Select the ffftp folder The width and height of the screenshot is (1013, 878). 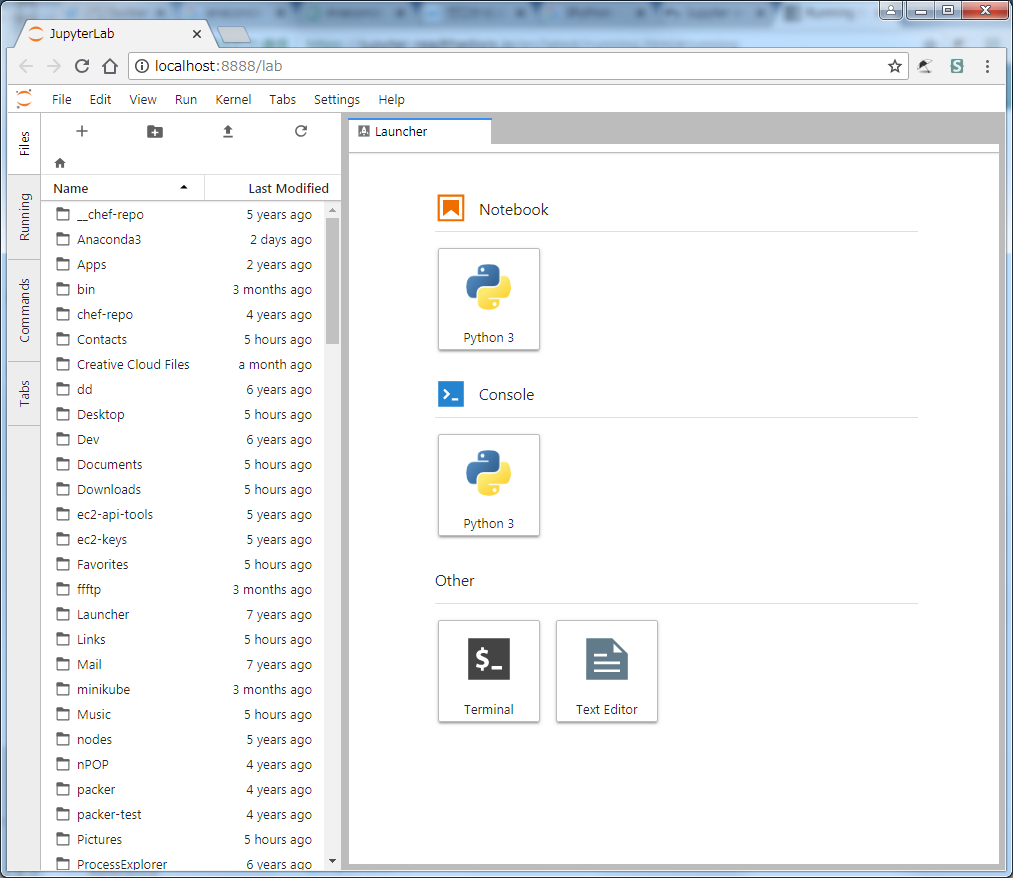click(183, 589)
